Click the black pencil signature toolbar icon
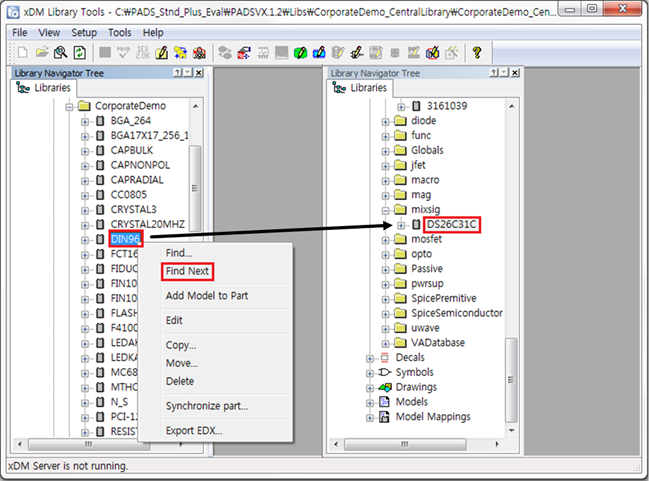The width and height of the screenshot is (649, 481). (x=357, y=53)
